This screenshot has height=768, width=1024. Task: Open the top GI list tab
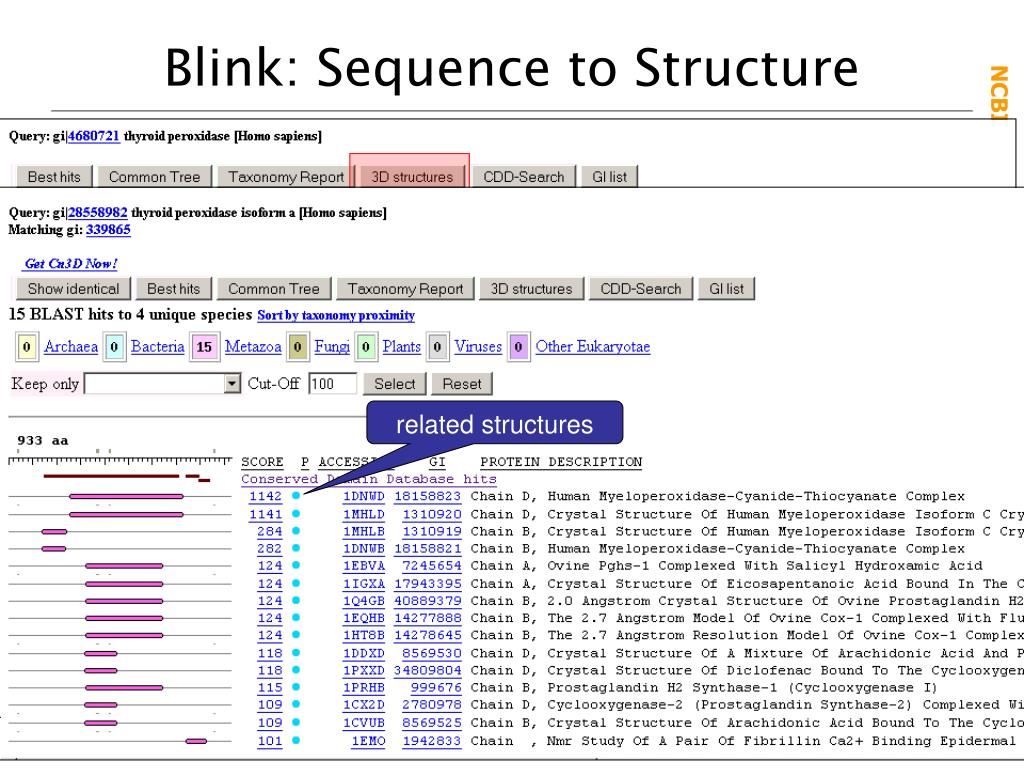(x=609, y=176)
